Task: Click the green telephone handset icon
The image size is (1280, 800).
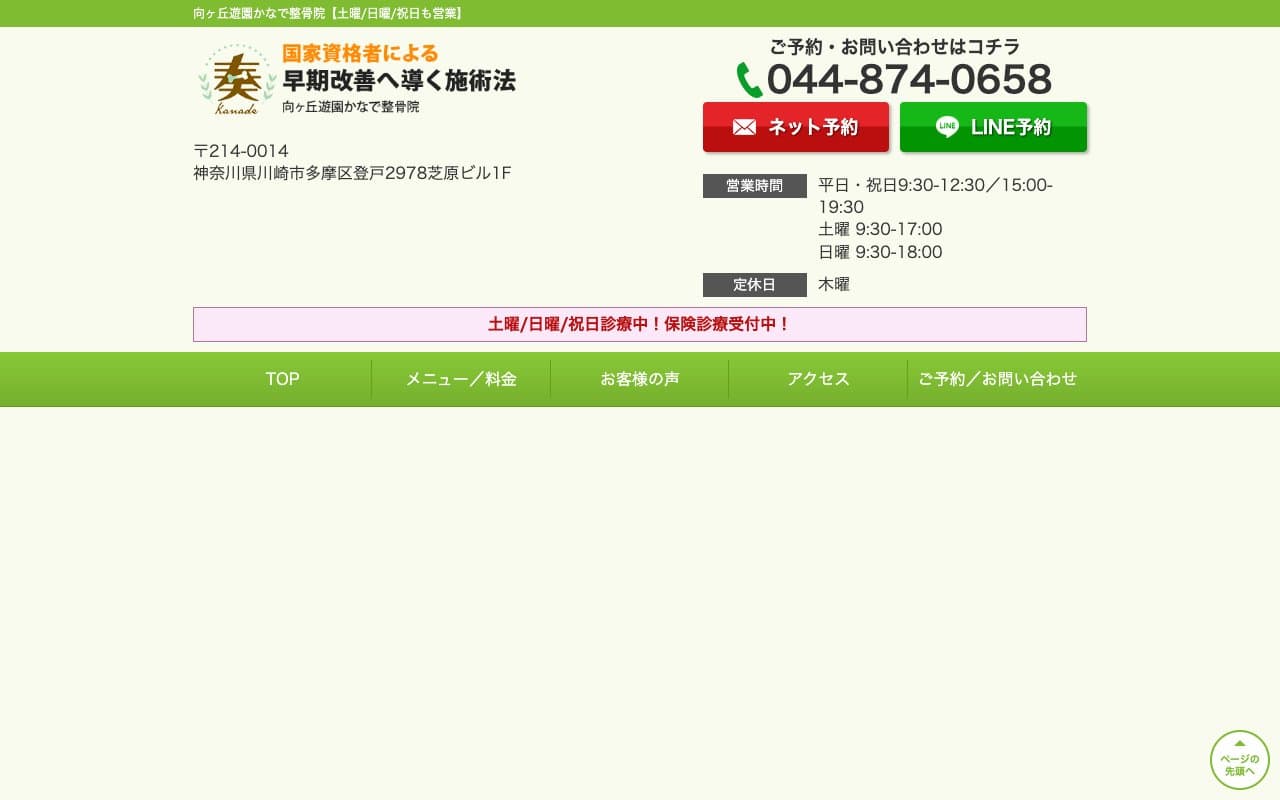Action: (749, 80)
